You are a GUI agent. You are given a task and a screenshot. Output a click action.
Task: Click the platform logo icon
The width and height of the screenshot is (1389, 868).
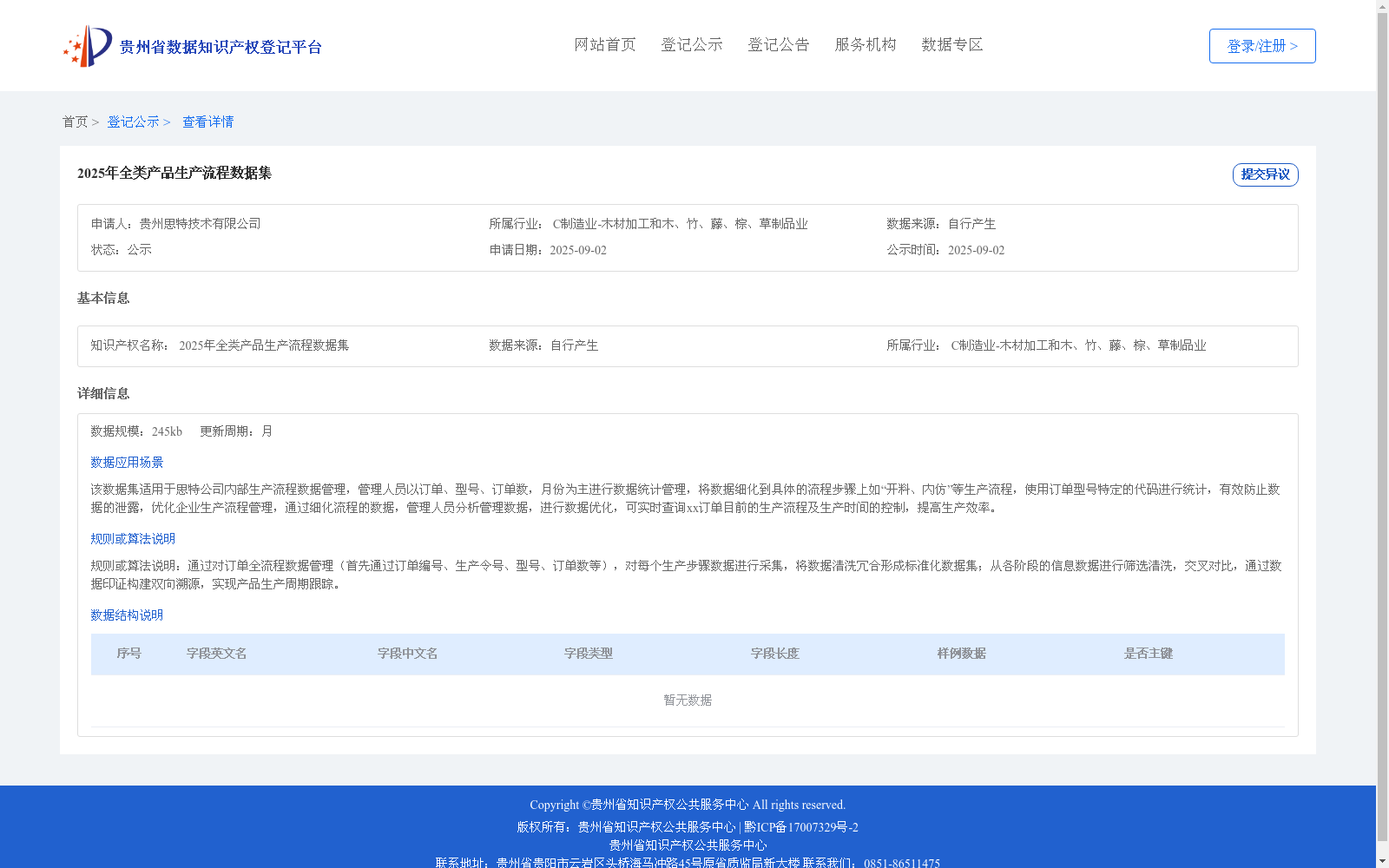[88, 46]
